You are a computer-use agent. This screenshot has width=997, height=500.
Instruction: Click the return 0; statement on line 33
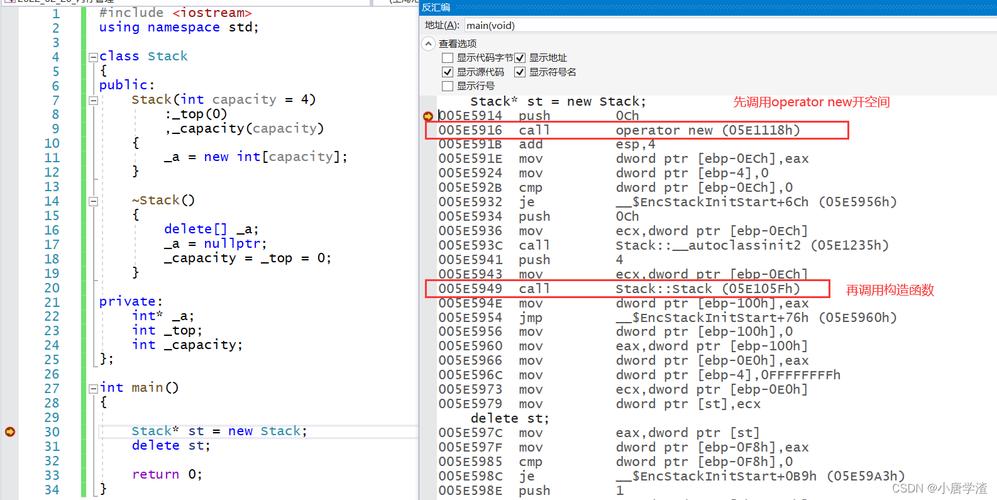[167, 475]
